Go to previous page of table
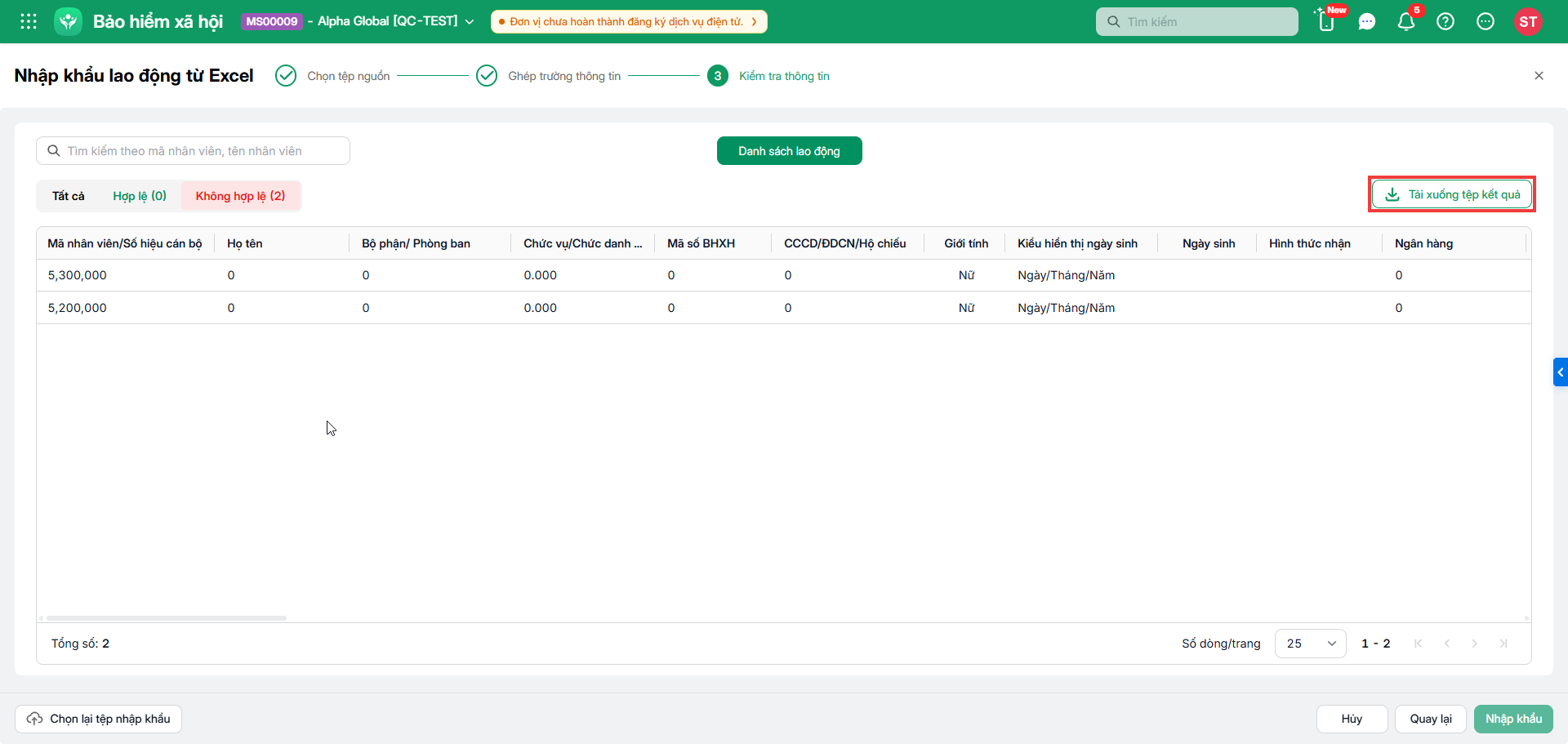This screenshot has width=1568, height=744. pyautogui.click(x=1446, y=644)
